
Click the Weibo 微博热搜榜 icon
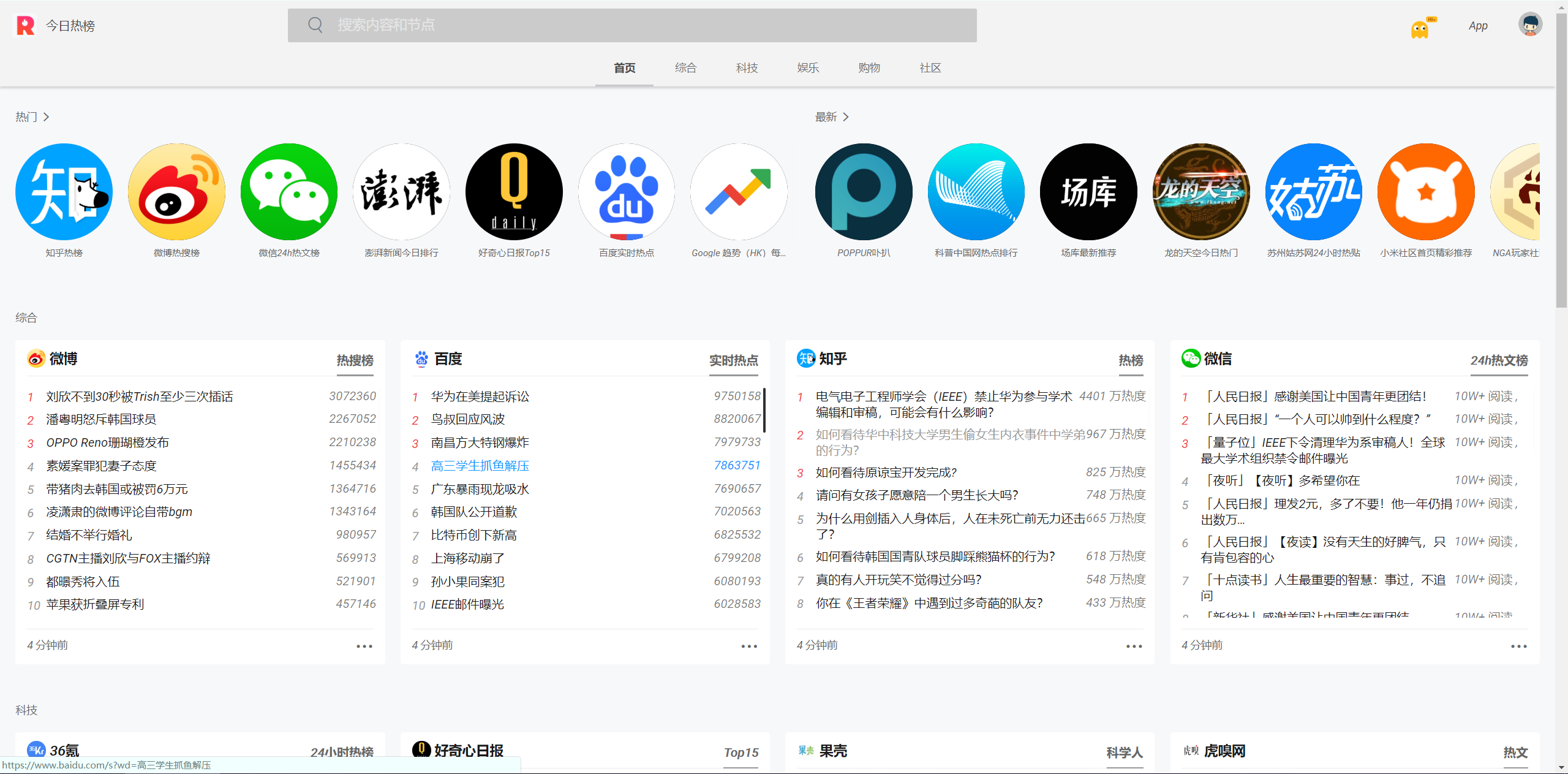click(176, 192)
